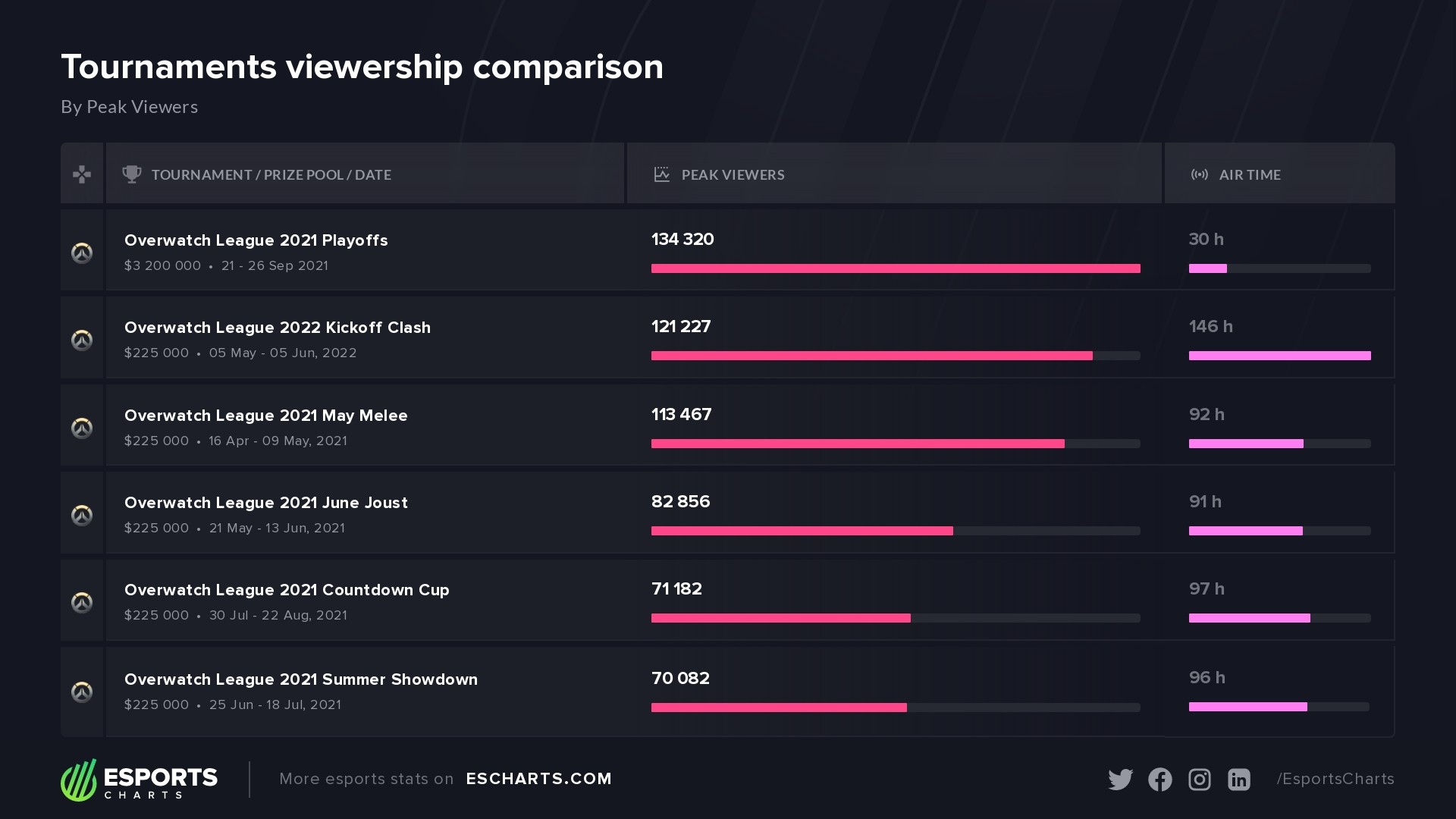Click the Overwatch icon beside Summer Showdown

82,692
